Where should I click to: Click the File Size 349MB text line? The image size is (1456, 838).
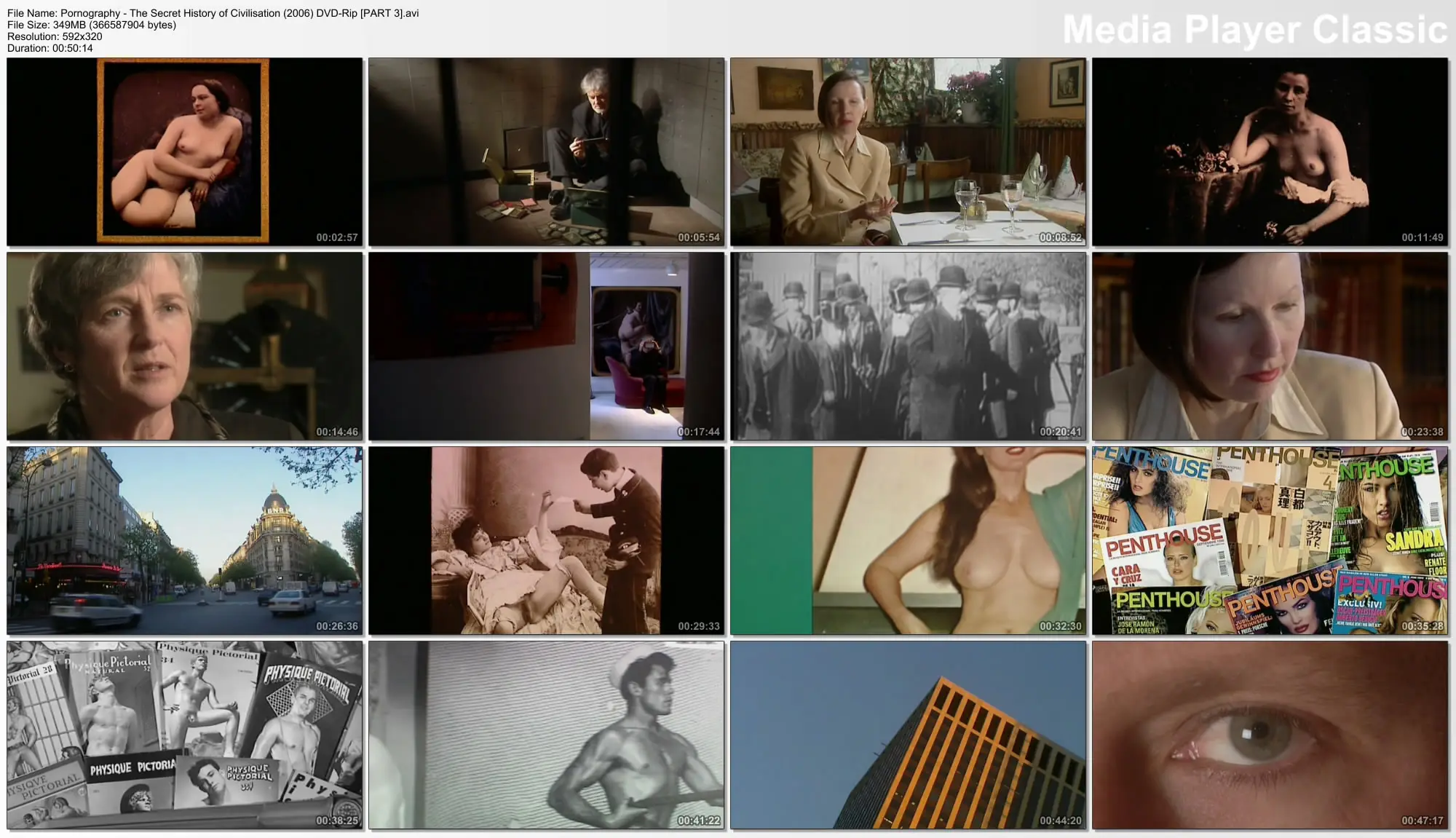92,25
